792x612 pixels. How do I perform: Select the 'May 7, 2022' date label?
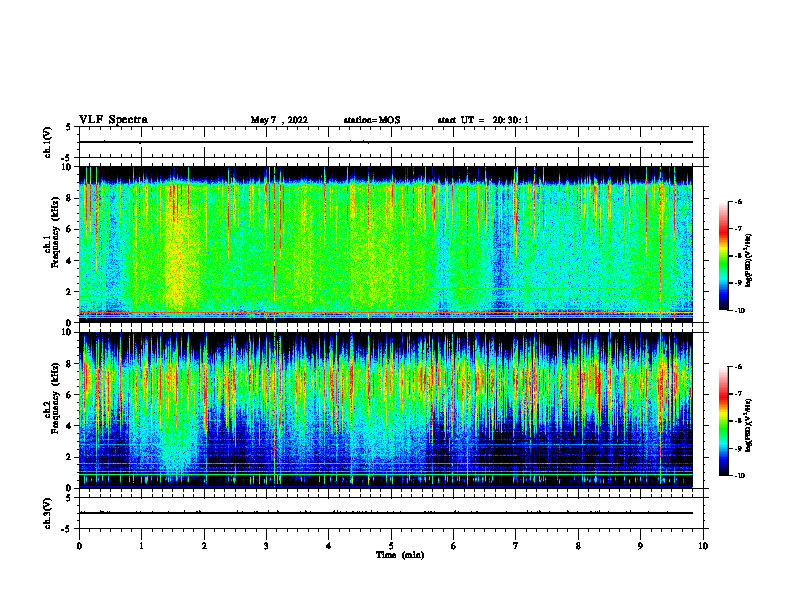(279, 120)
